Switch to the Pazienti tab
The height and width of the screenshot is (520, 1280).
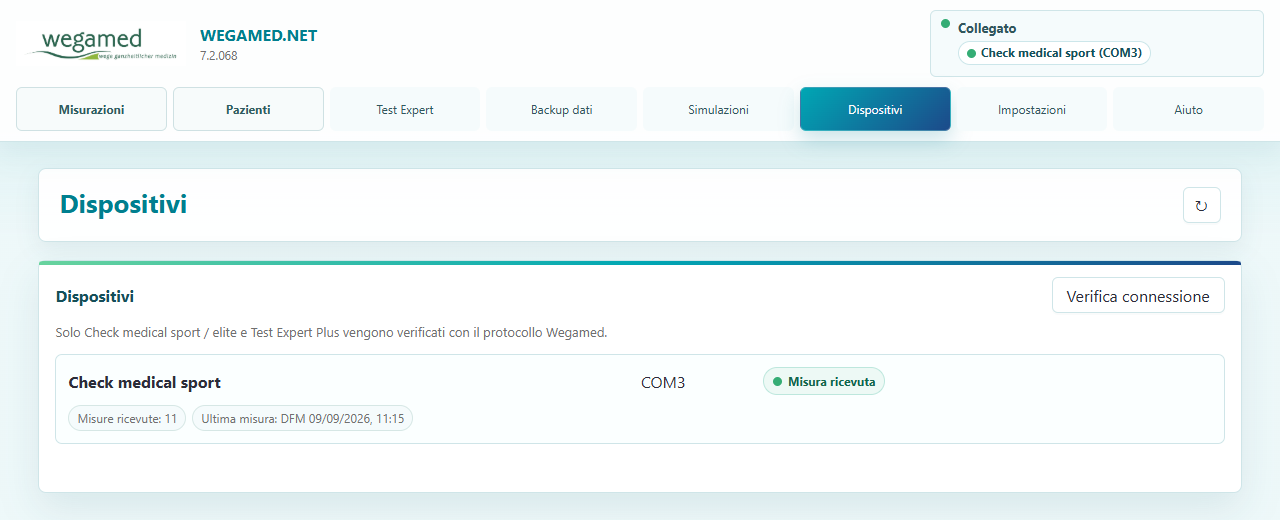[248, 109]
